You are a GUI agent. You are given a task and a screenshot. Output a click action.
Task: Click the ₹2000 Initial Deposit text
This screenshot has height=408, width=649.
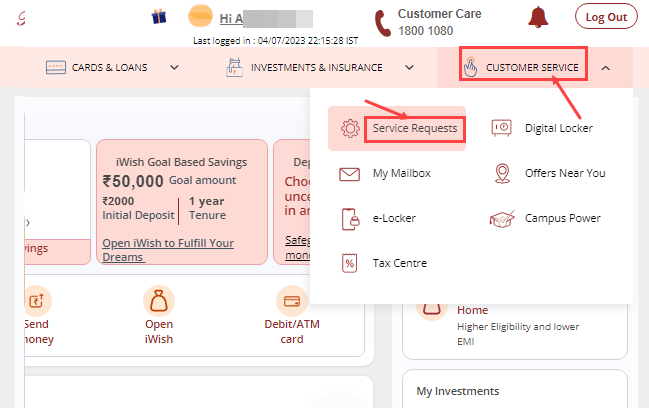[x=138, y=208]
